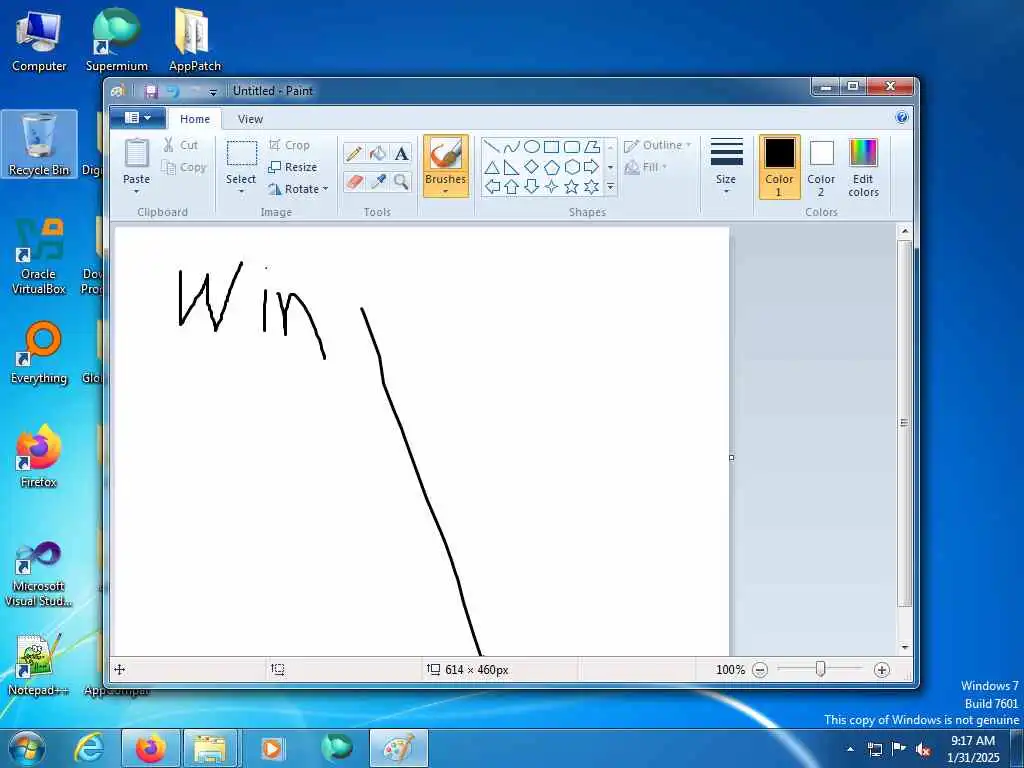Screen dimensions: 1024x768
Task: Click the canvas right-edge resize handle
Action: (x=731, y=457)
